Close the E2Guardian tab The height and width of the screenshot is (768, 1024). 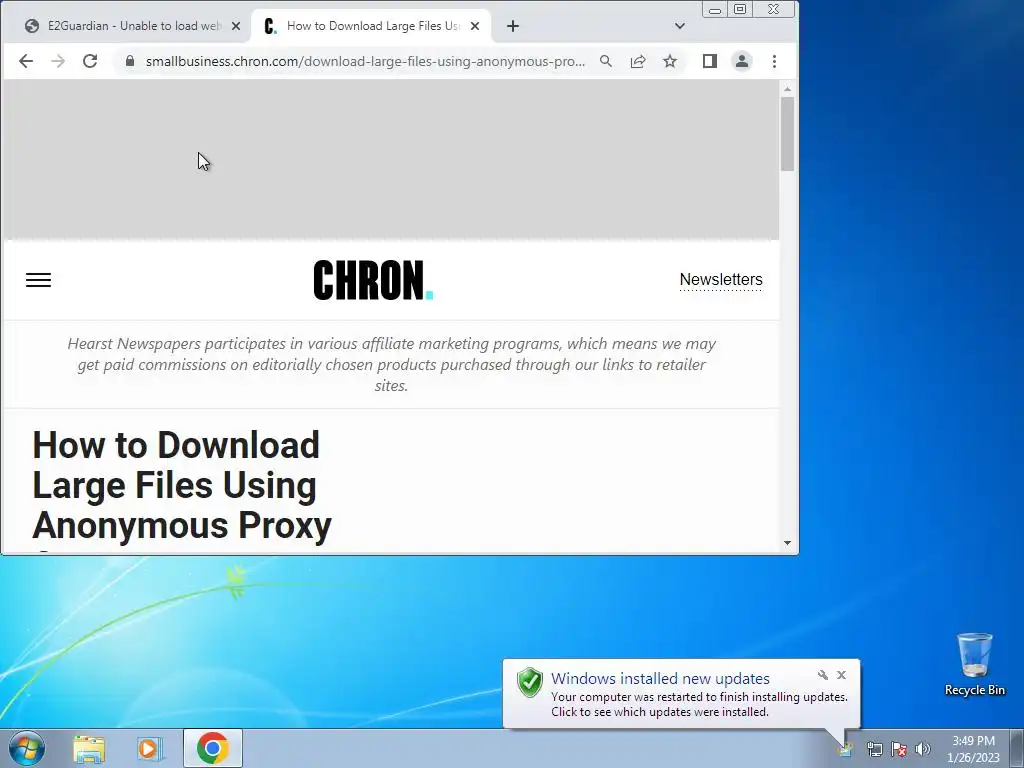[x=236, y=26]
